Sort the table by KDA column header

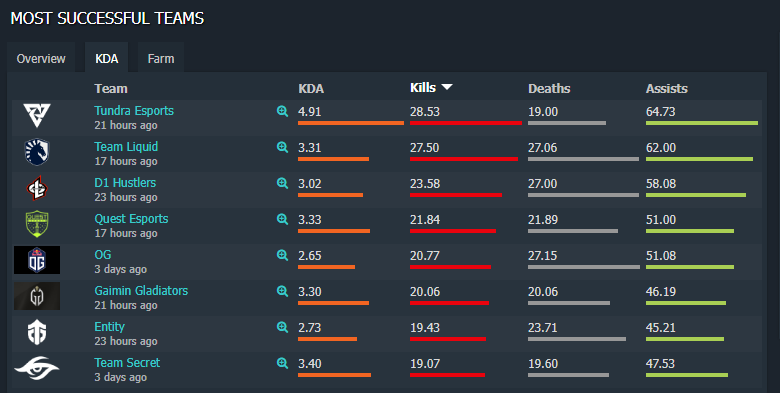point(311,89)
